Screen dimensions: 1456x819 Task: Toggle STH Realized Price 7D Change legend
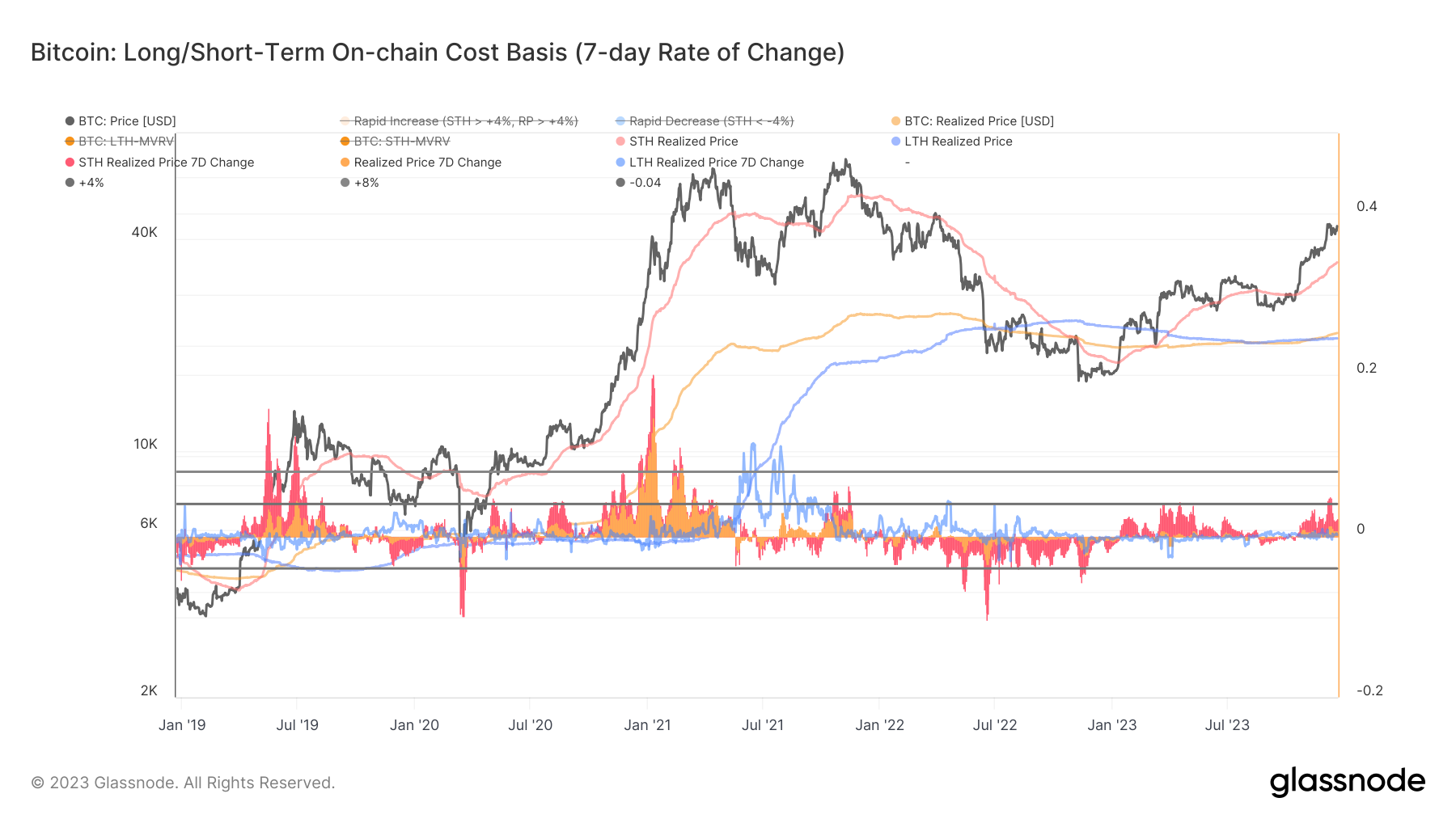pyautogui.click(x=159, y=163)
